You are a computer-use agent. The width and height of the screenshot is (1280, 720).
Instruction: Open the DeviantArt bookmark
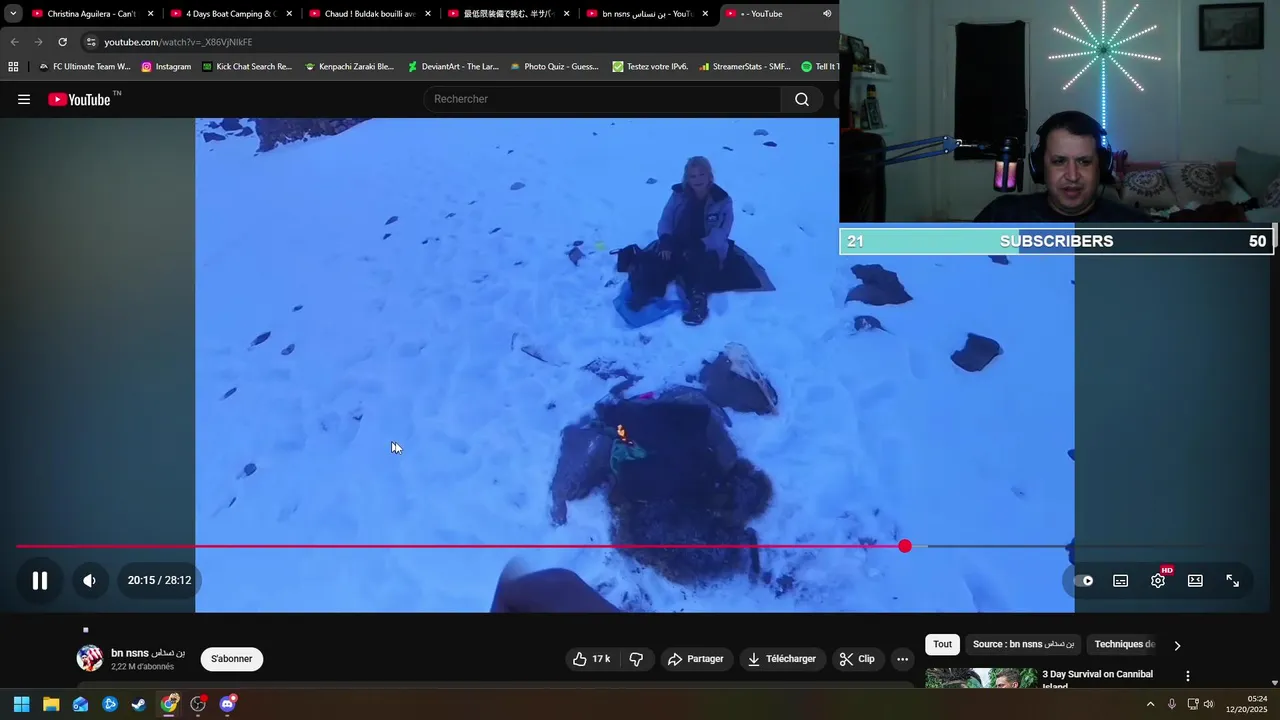pyautogui.click(x=452, y=67)
